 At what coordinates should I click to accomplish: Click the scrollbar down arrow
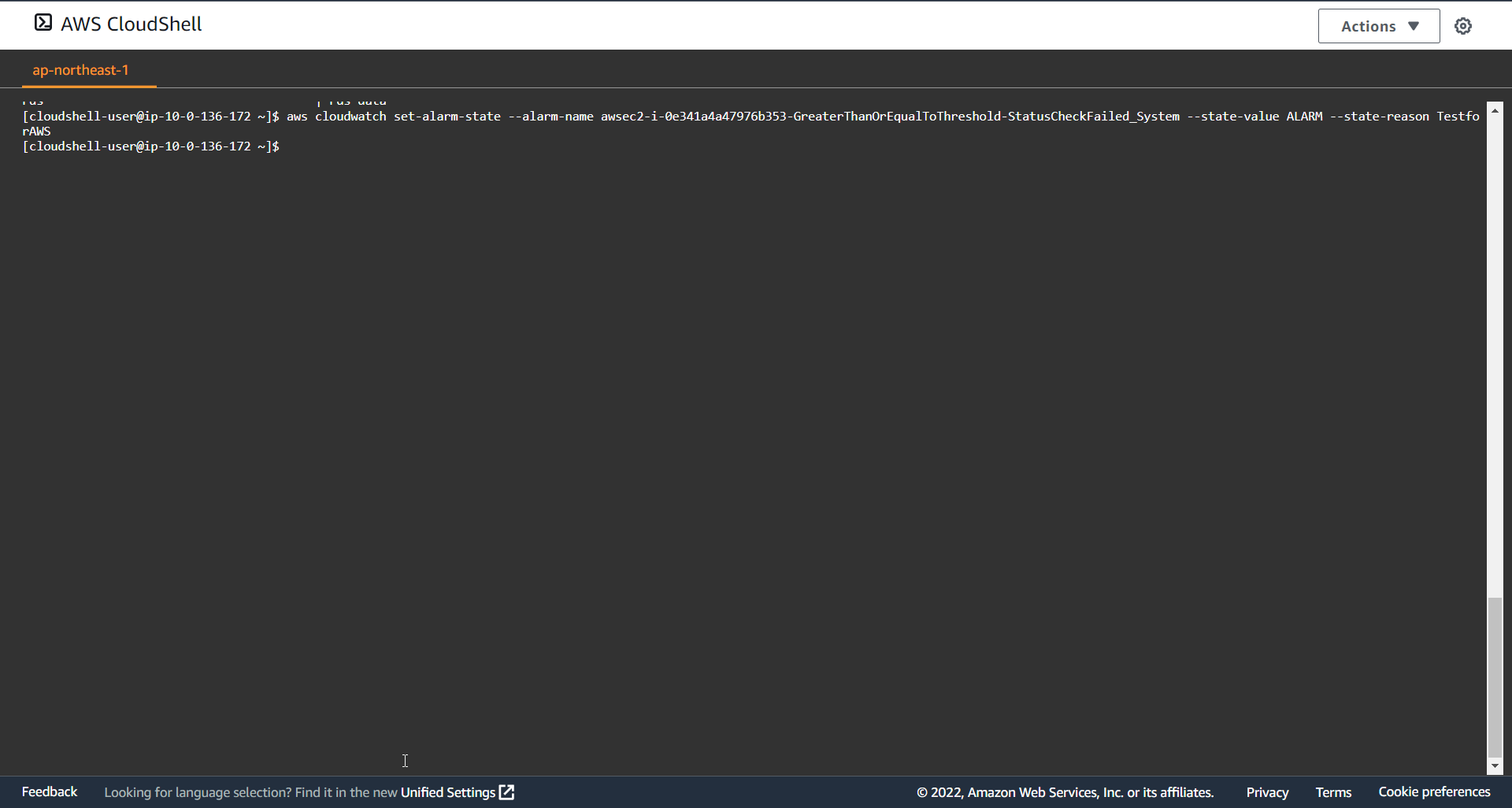click(x=1495, y=765)
